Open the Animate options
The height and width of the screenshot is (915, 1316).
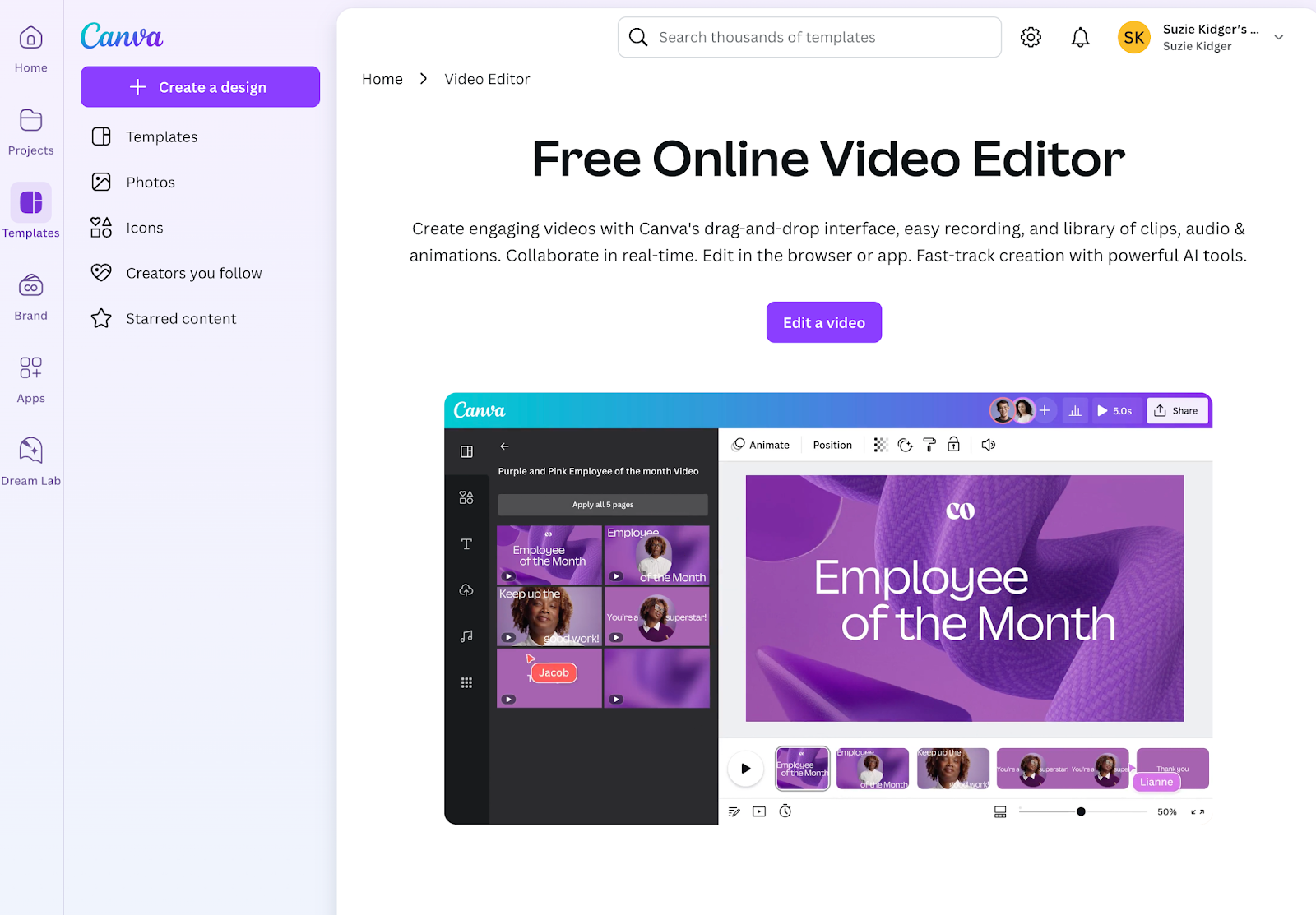[762, 444]
